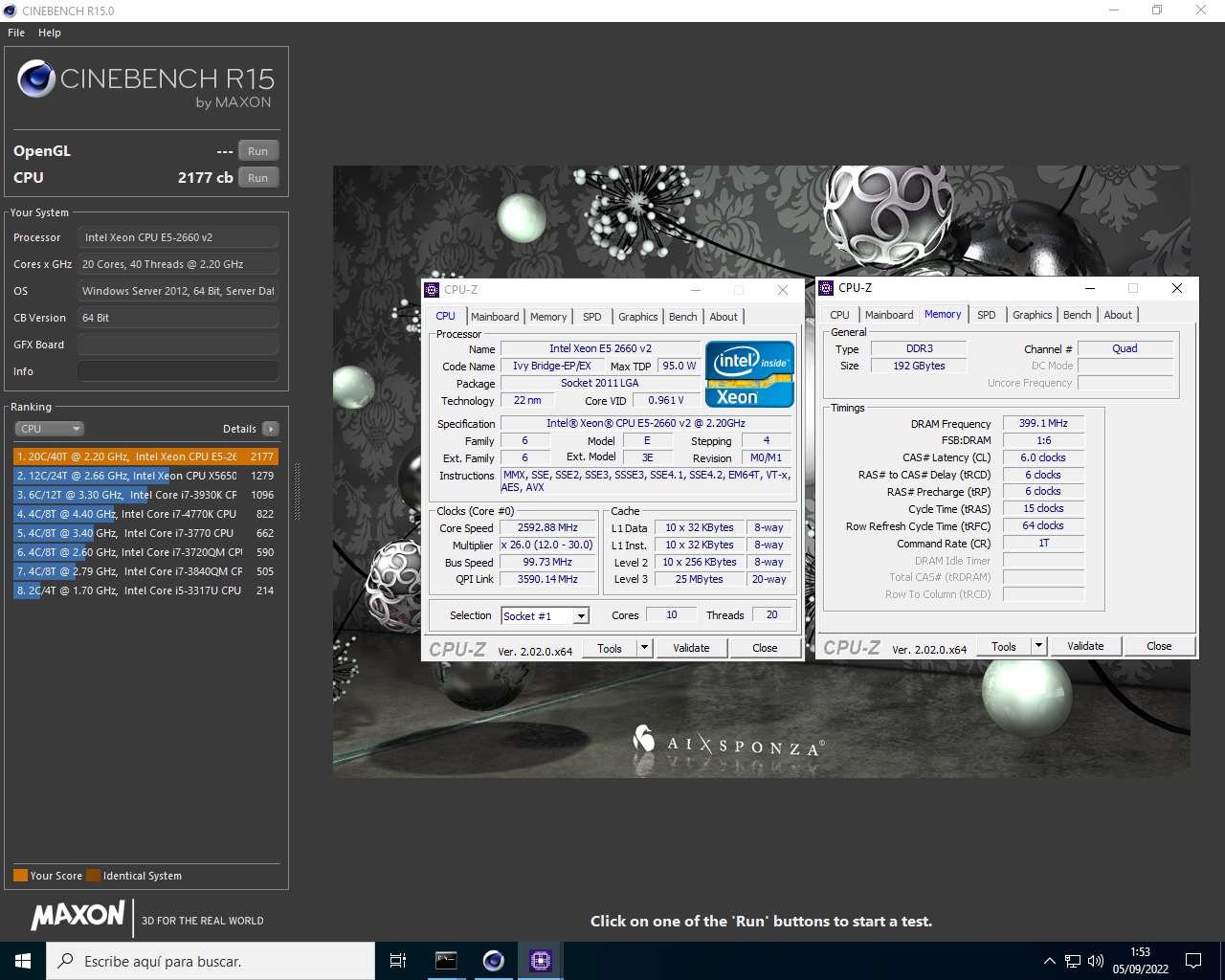Click Tools button in left CPU-Z window
Image resolution: width=1225 pixels, height=980 pixels.
coord(610,648)
